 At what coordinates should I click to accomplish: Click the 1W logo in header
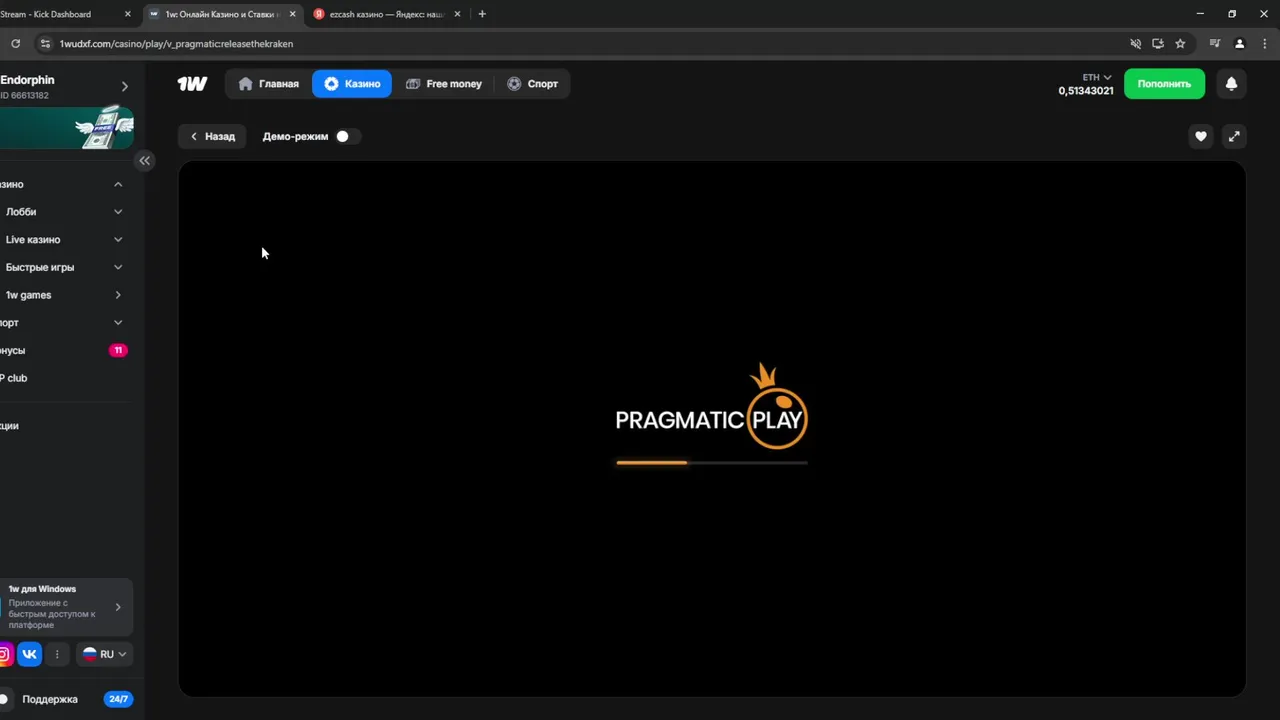[x=192, y=84]
